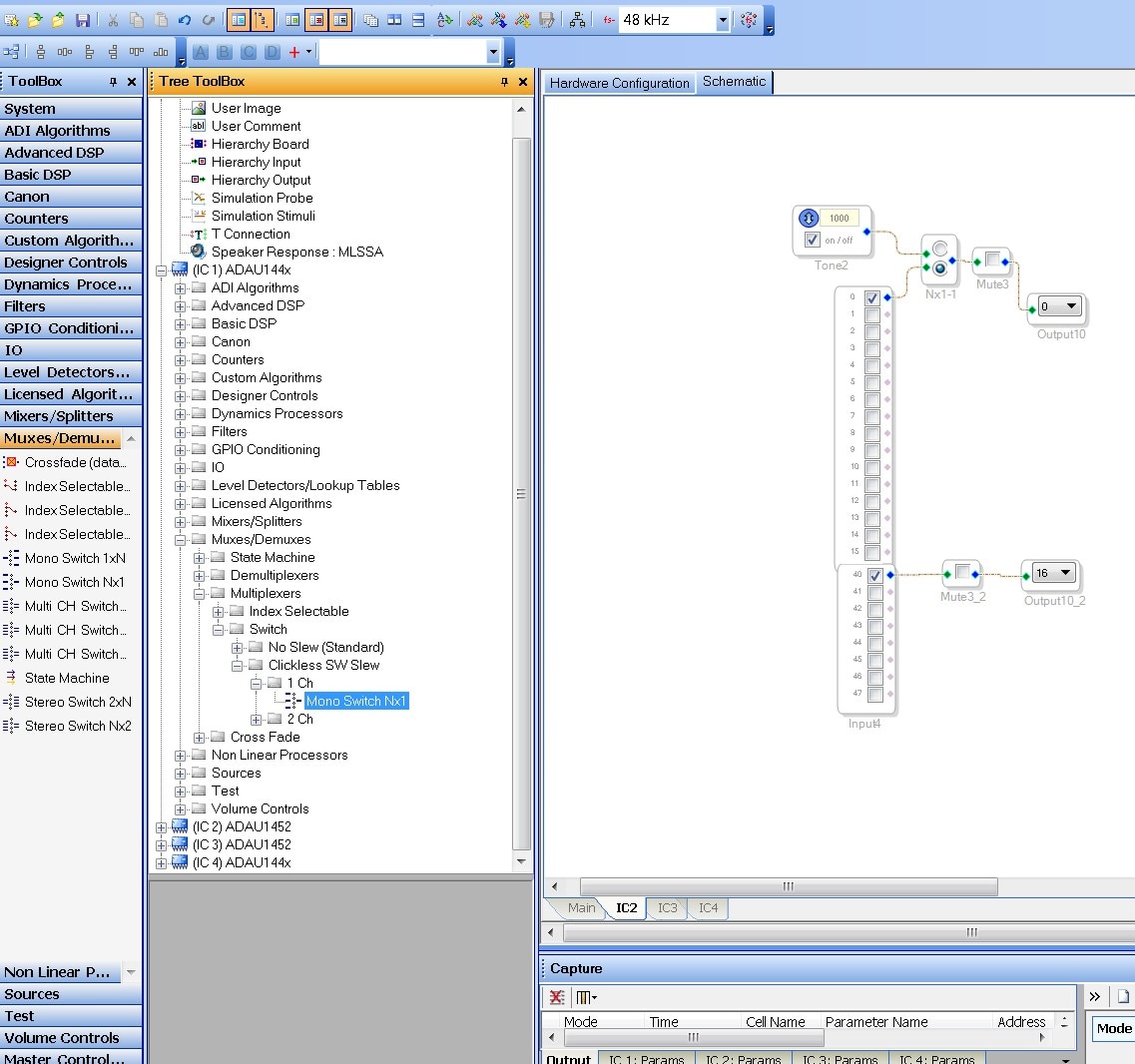
Task: Click the Tone2 frequency stepper icon
Action: (808, 218)
